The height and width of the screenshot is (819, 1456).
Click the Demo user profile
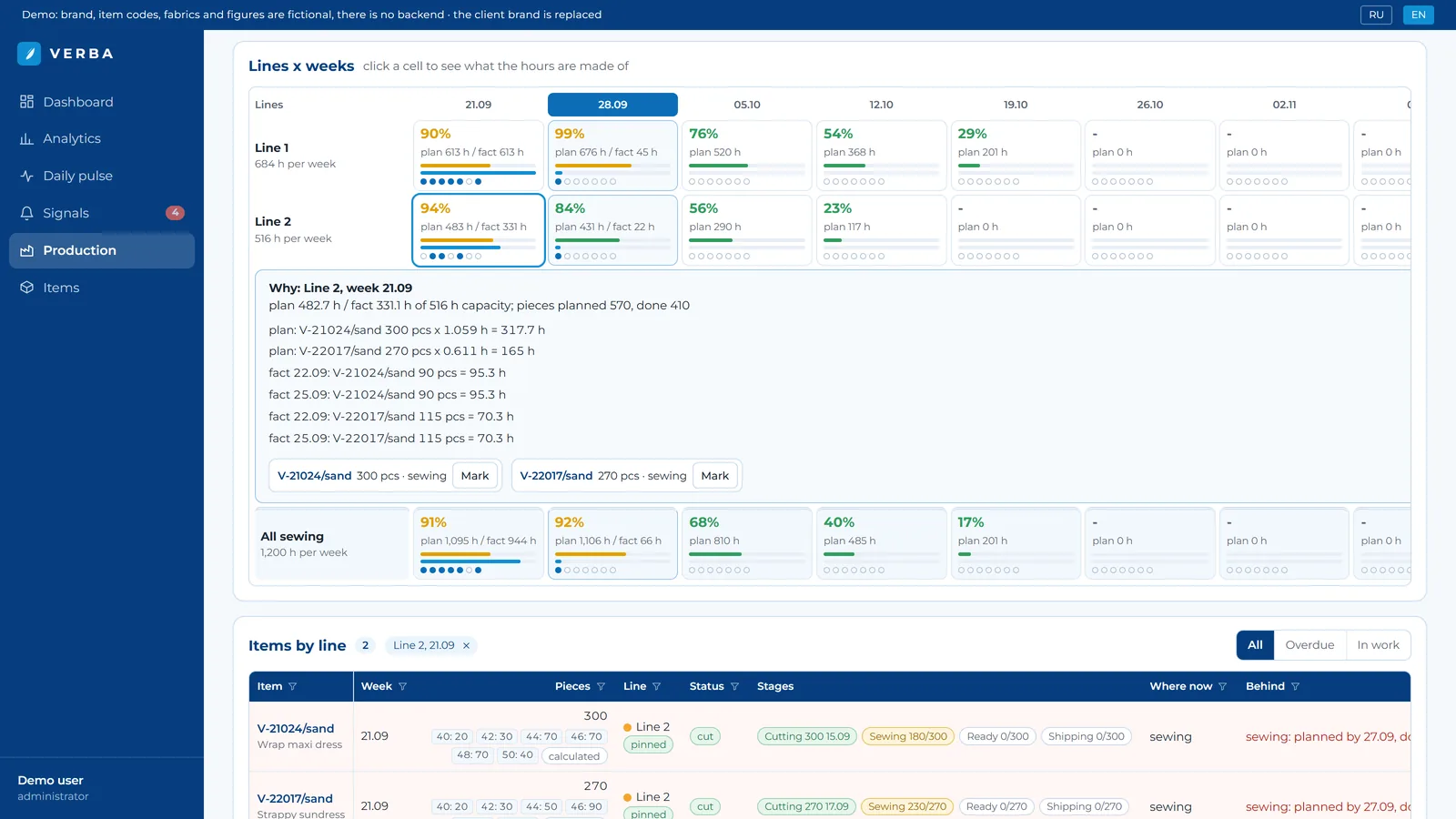click(53, 788)
